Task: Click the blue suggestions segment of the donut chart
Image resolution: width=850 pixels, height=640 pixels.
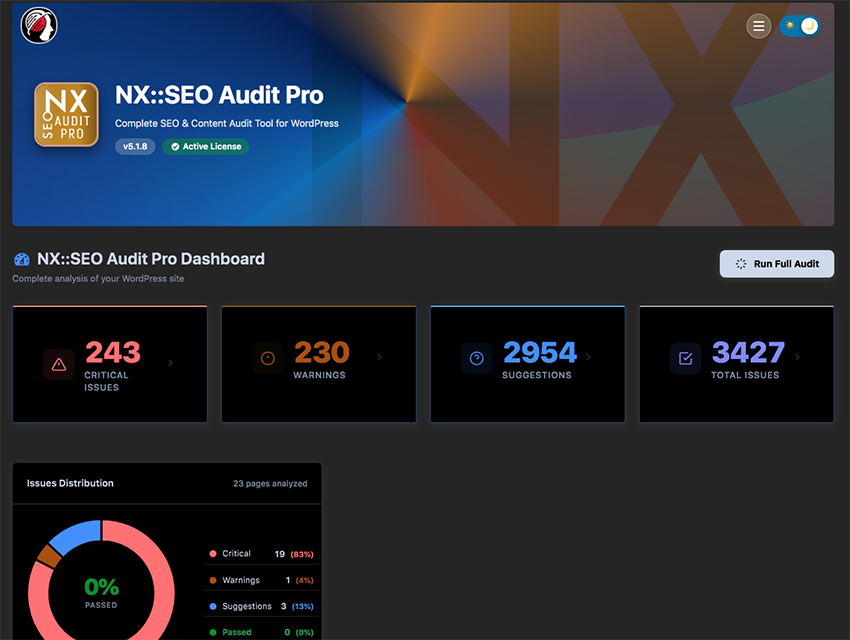Action: 80,535
